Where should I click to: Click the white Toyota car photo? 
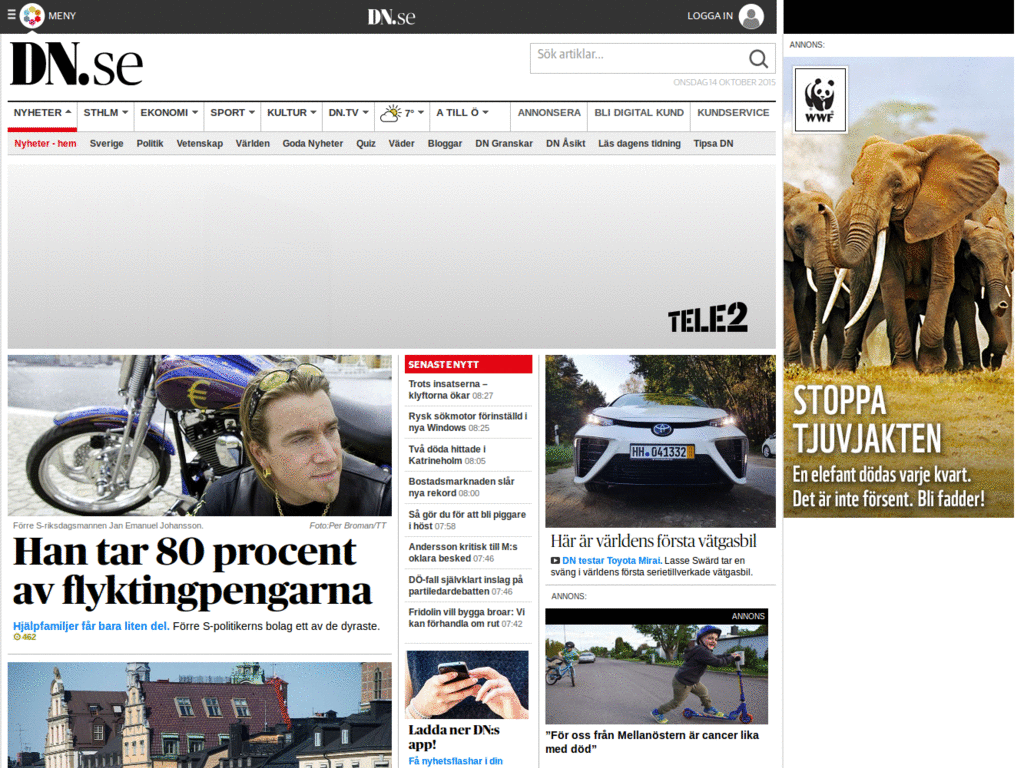pos(660,441)
